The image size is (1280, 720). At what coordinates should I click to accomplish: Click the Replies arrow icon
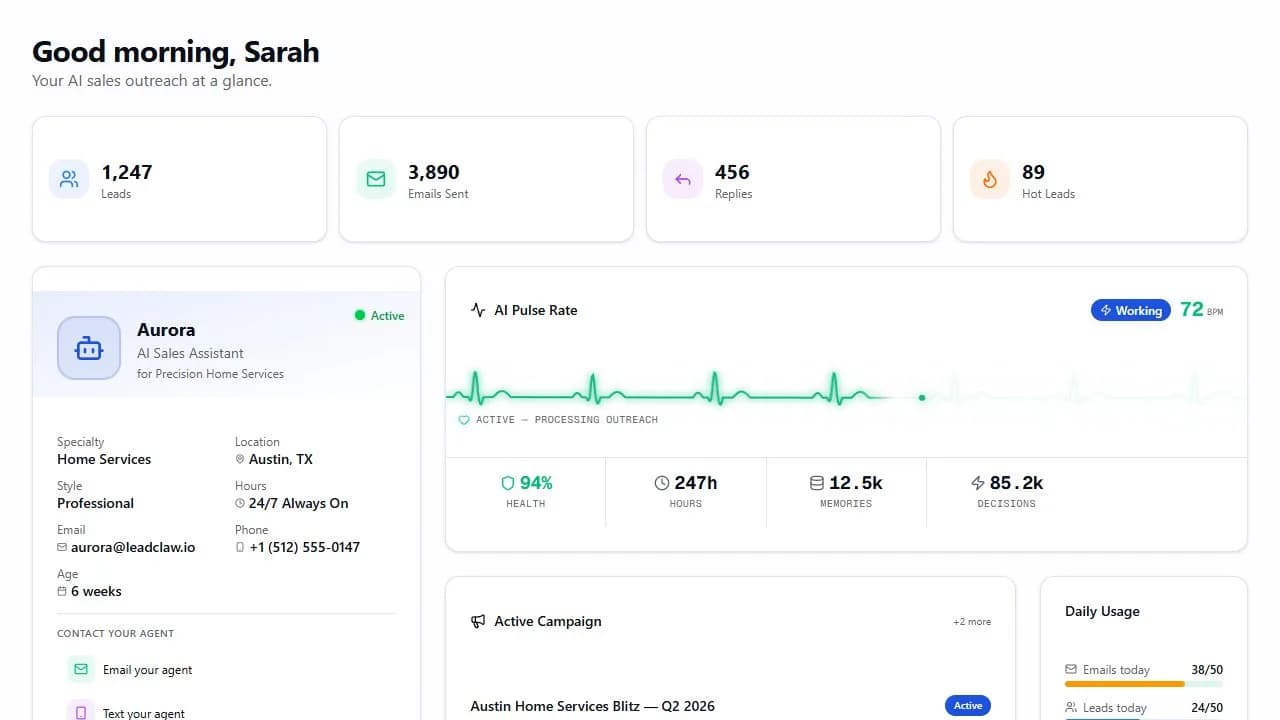click(x=683, y=180)
